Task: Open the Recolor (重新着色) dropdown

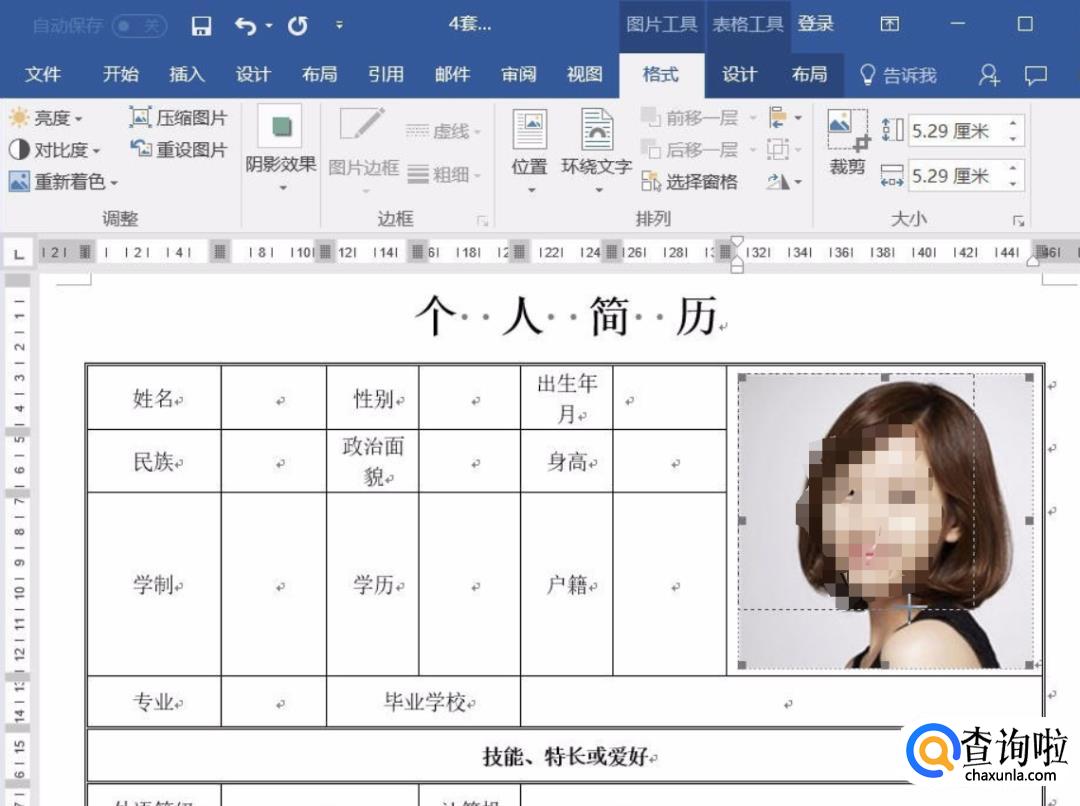Action: (x=64, y=182)
